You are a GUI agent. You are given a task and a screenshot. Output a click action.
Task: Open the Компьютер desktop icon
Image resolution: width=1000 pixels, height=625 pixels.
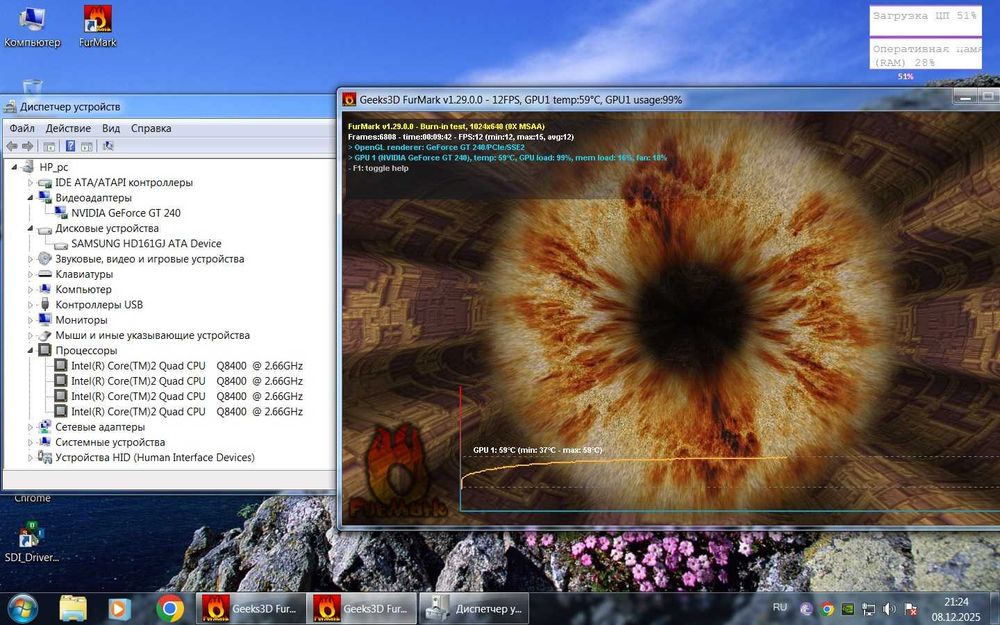pyautogui.click(x=32, y=27)
